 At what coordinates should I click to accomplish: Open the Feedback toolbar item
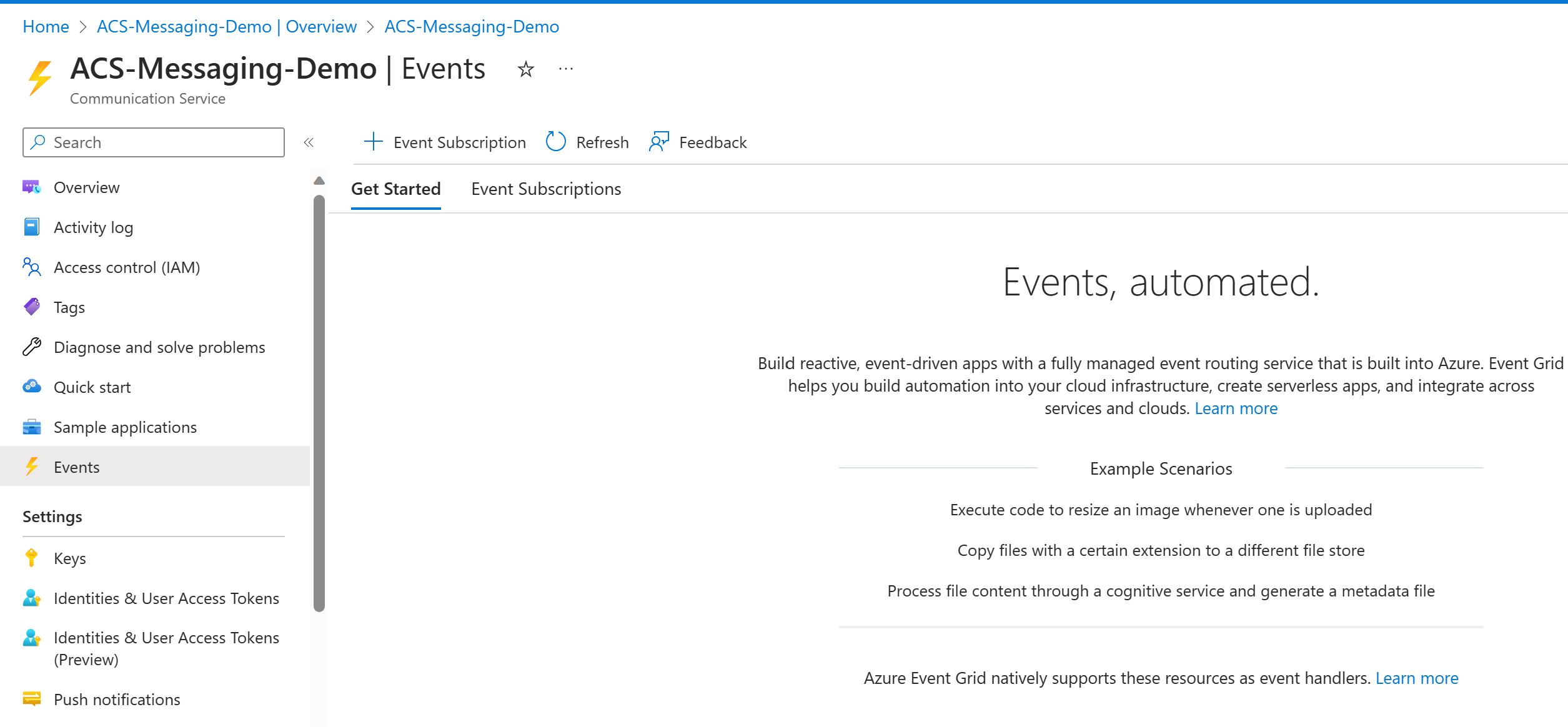pyautogui.click(x=698, y=142)
